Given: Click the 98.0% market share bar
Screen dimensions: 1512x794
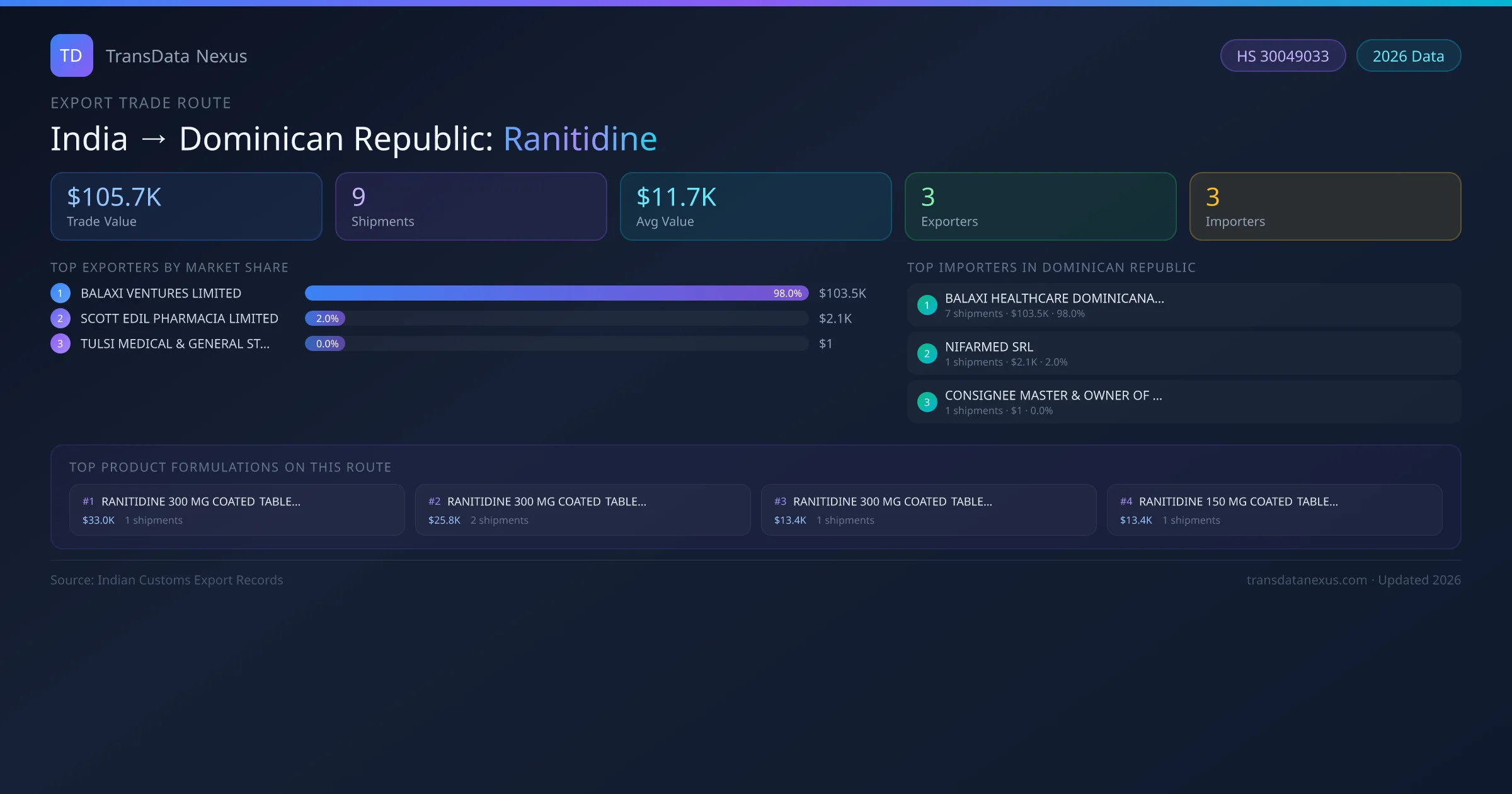Looking at the screenshot, I should tap(556, 293).
